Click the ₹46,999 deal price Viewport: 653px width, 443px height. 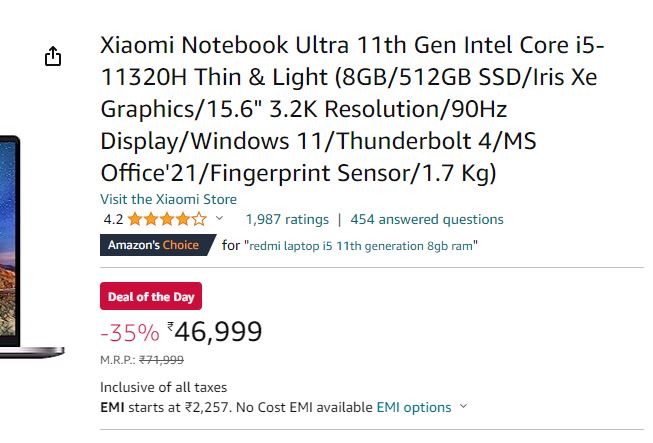(214, 332)
